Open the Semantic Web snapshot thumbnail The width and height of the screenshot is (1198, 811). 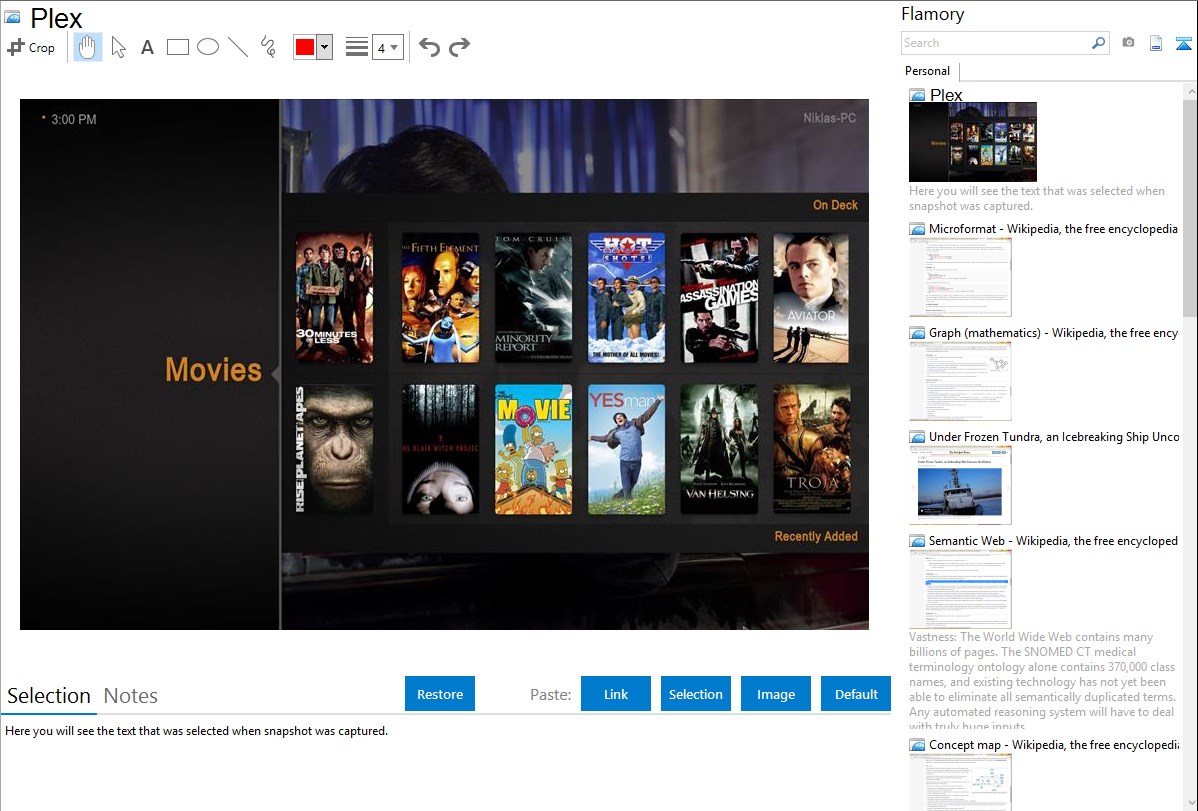[960, 589]
